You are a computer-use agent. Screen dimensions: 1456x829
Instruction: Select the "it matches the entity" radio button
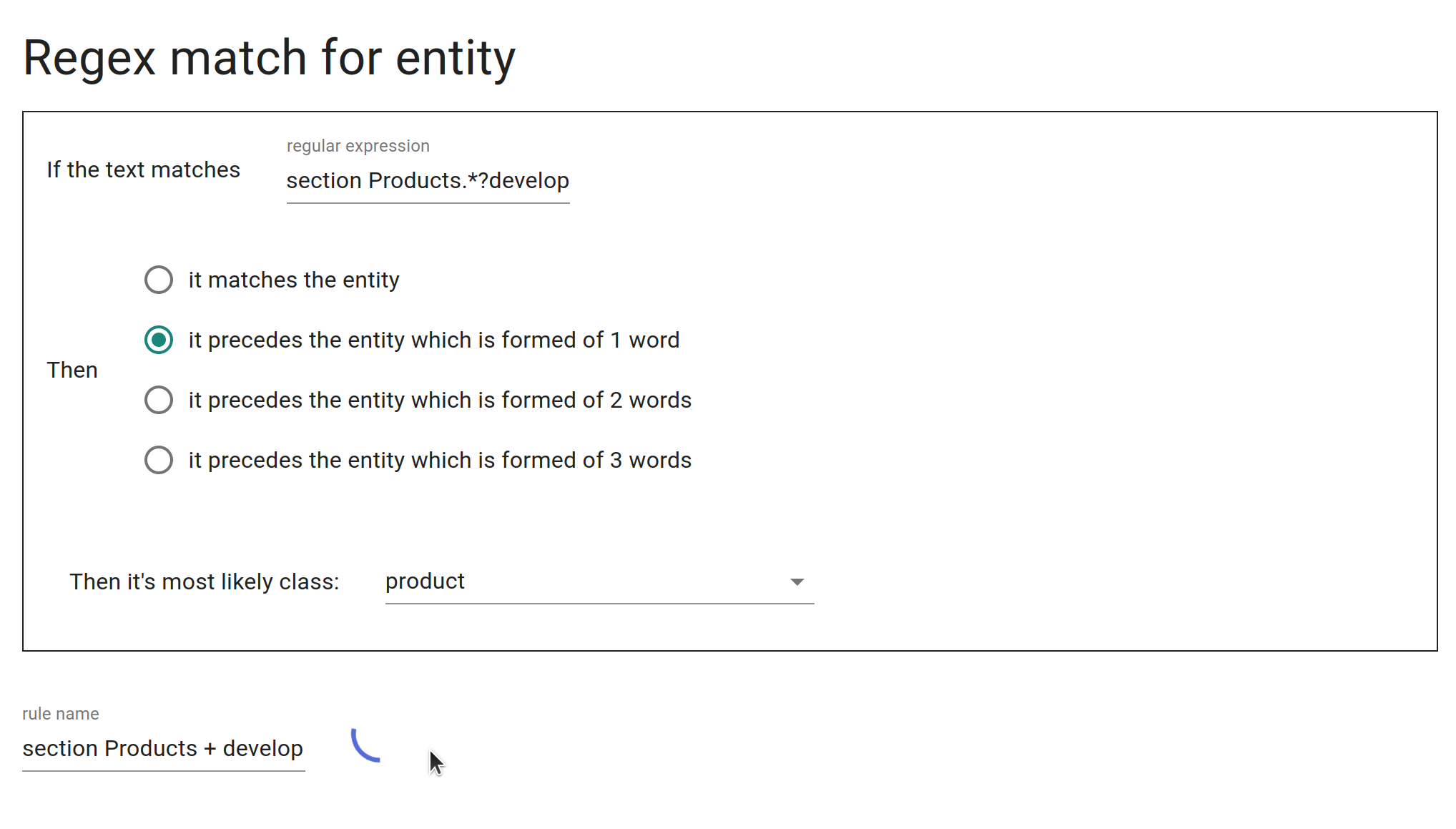159,280
